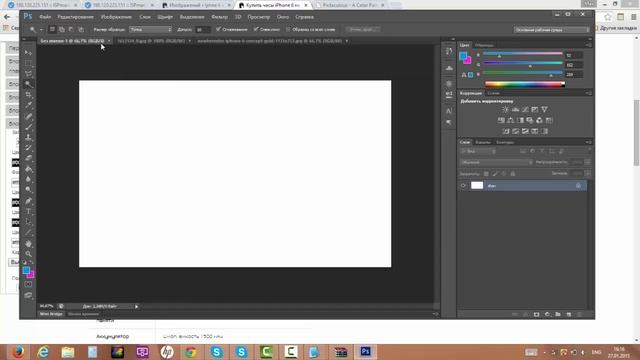
Task: Open the Изображение menu
Action: coord(116,17)
